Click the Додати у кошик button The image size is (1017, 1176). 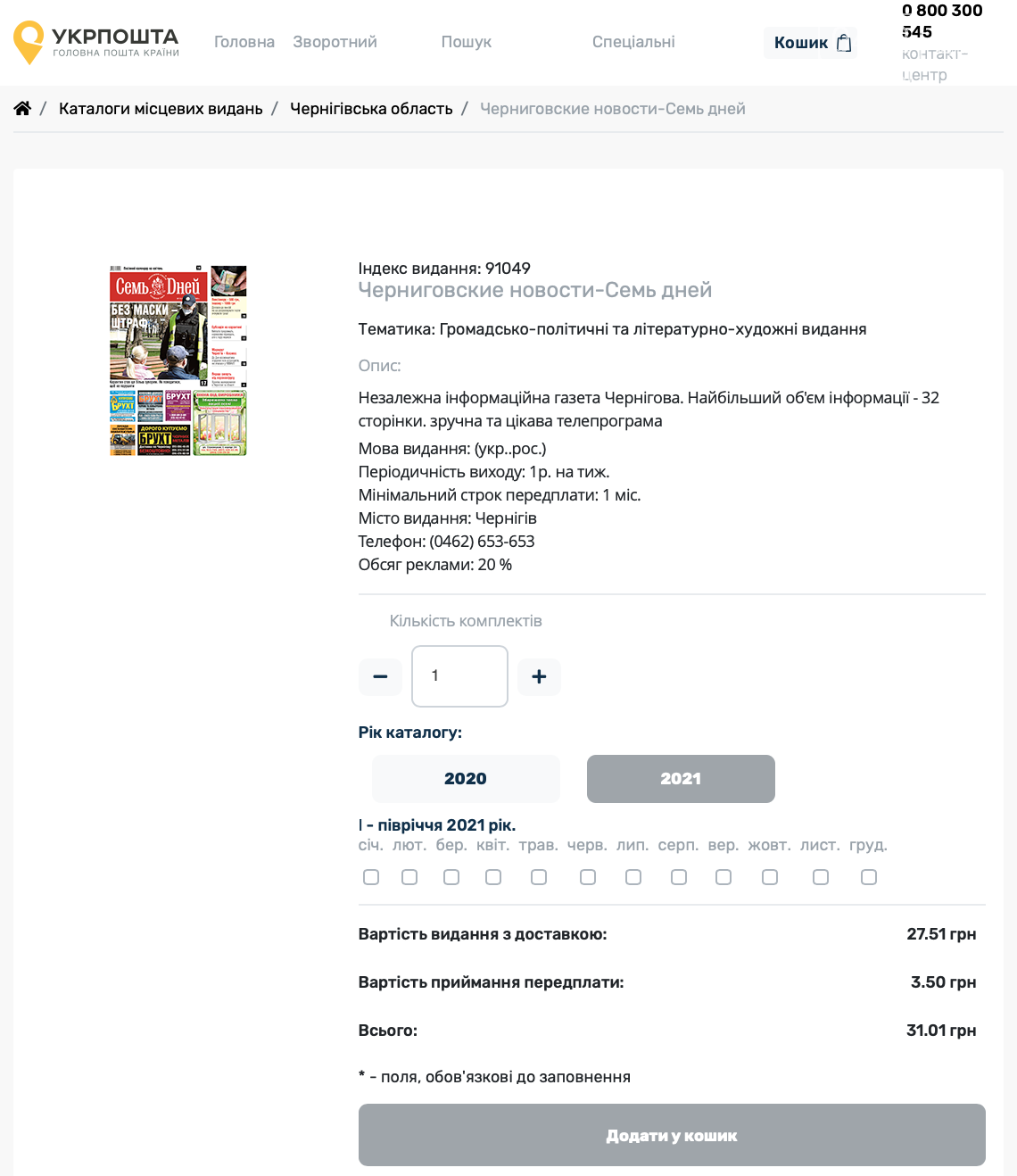click(x=672, y=1135)
